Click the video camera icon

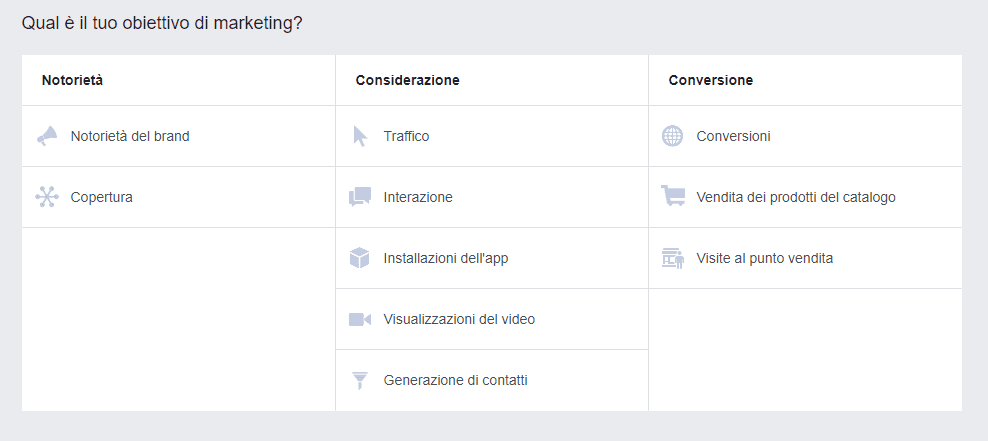[360, 319]
